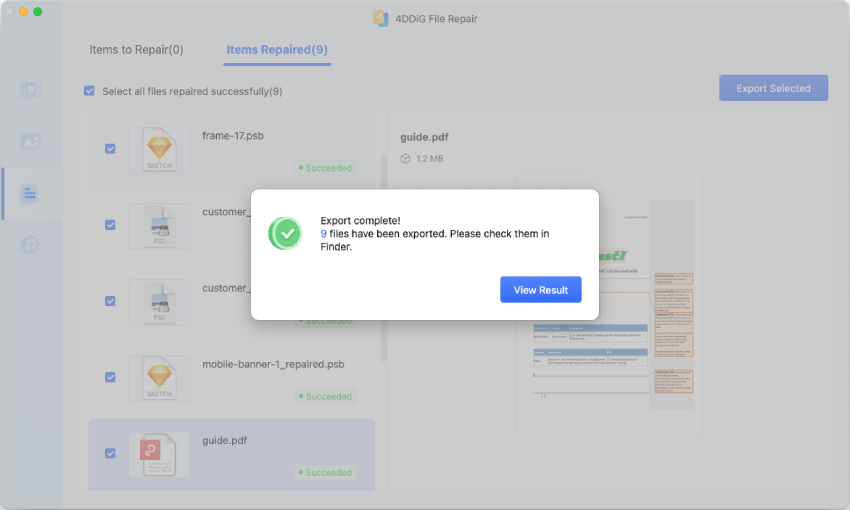Click Succeeded status of mobile-banner-1_repaired.psb
This screenshot has height=510, width=850.
pyautogui.click(x=325, y=397)
